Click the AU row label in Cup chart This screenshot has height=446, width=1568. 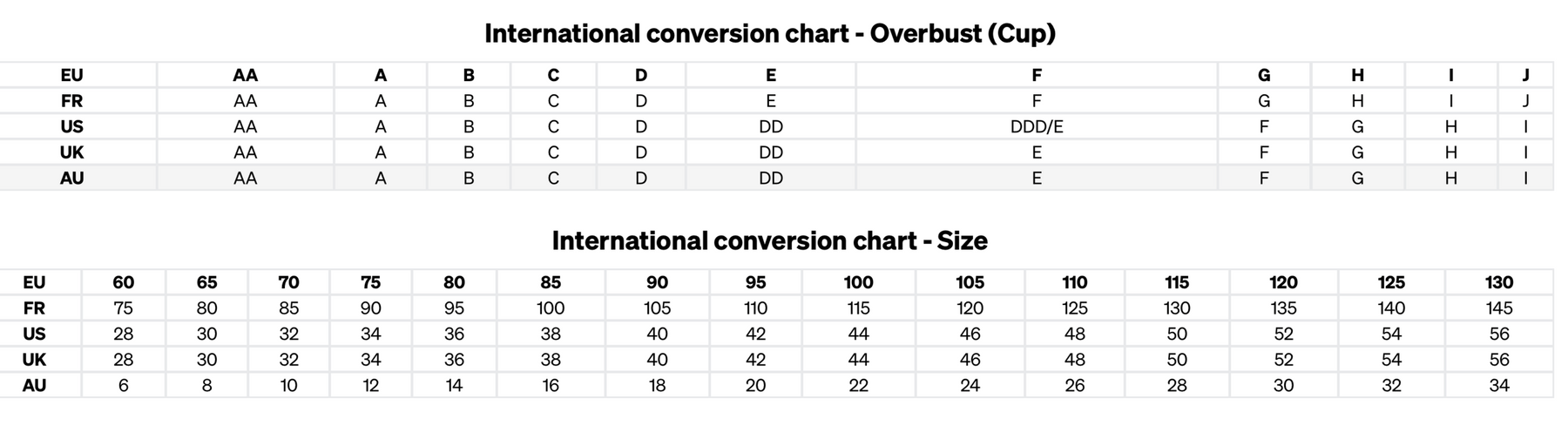tap(72, 178)
